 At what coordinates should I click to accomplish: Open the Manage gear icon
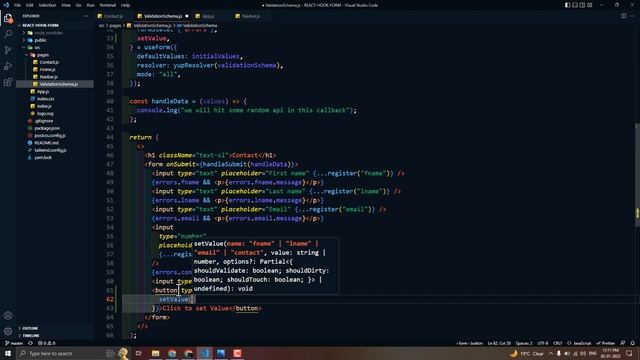coord(8,331)
